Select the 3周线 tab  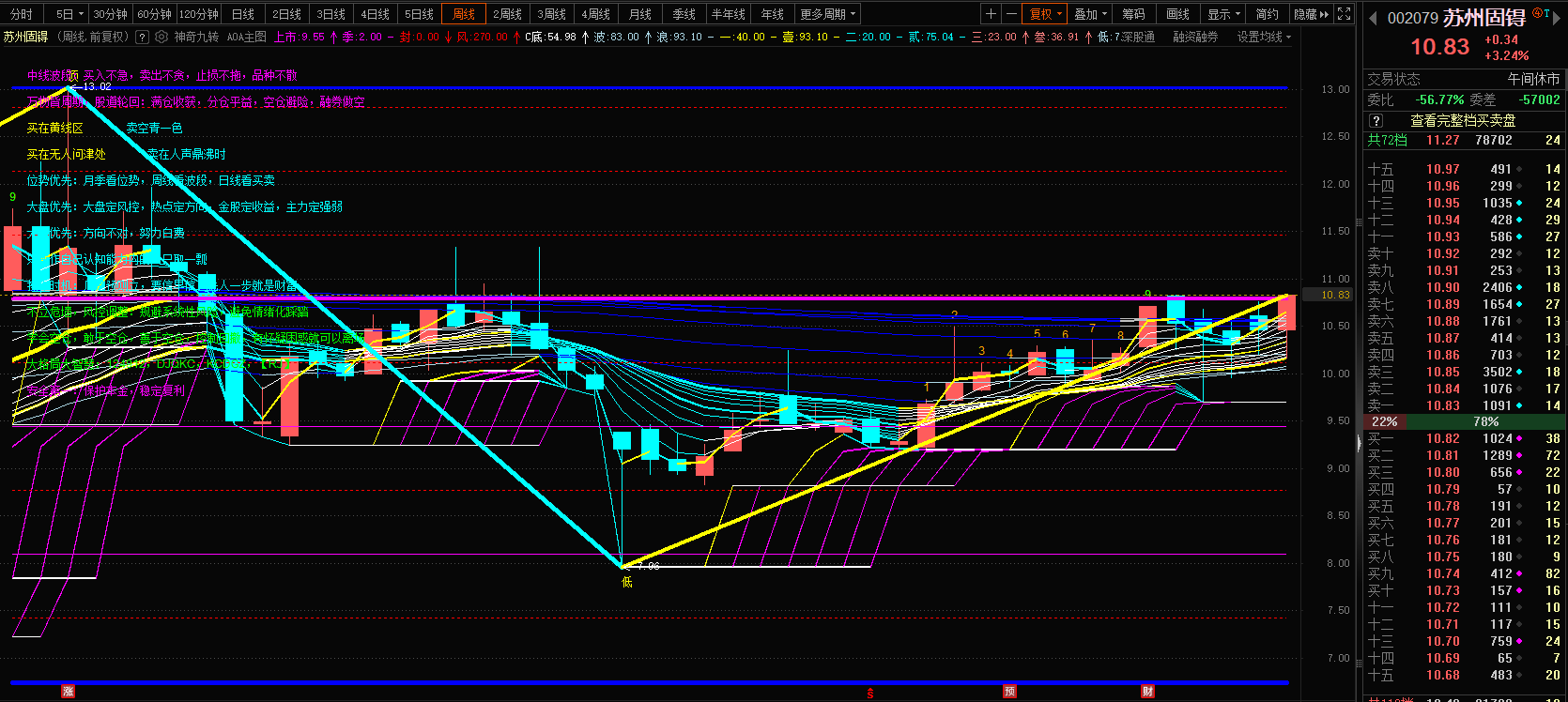click(x=551, y=14)
